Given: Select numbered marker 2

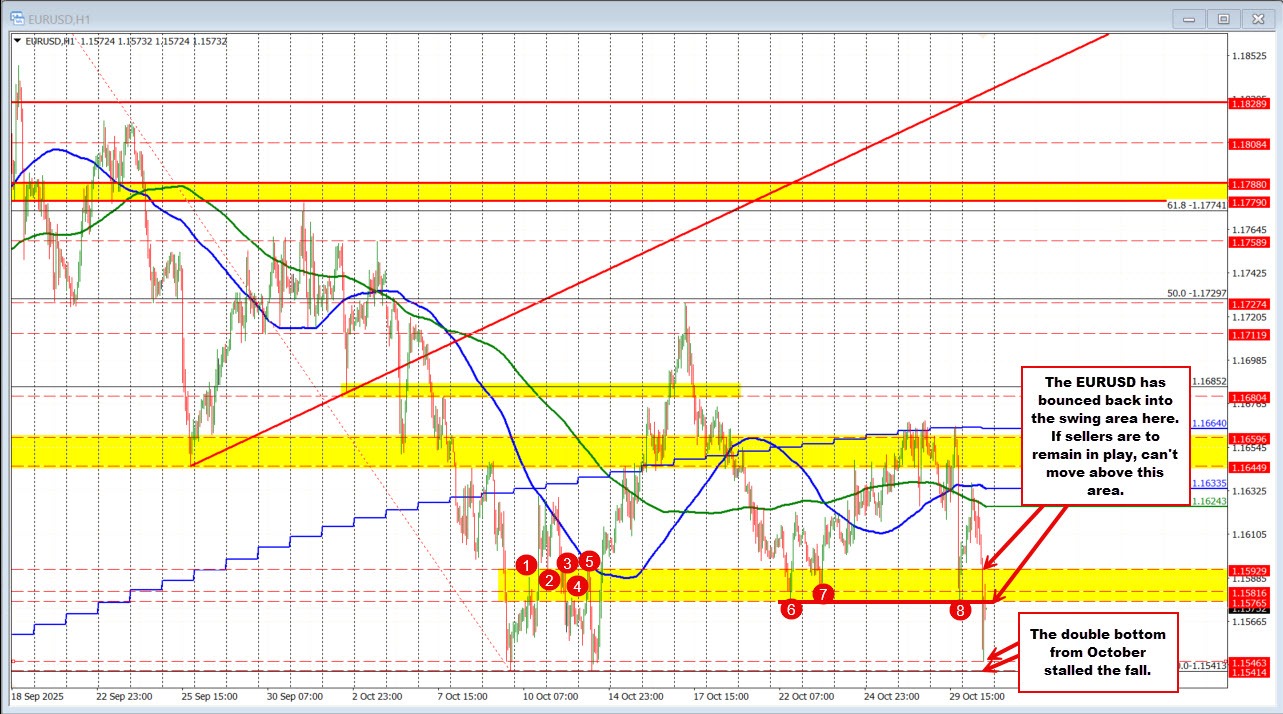Looking at the screenshot, I should point(548,578).
